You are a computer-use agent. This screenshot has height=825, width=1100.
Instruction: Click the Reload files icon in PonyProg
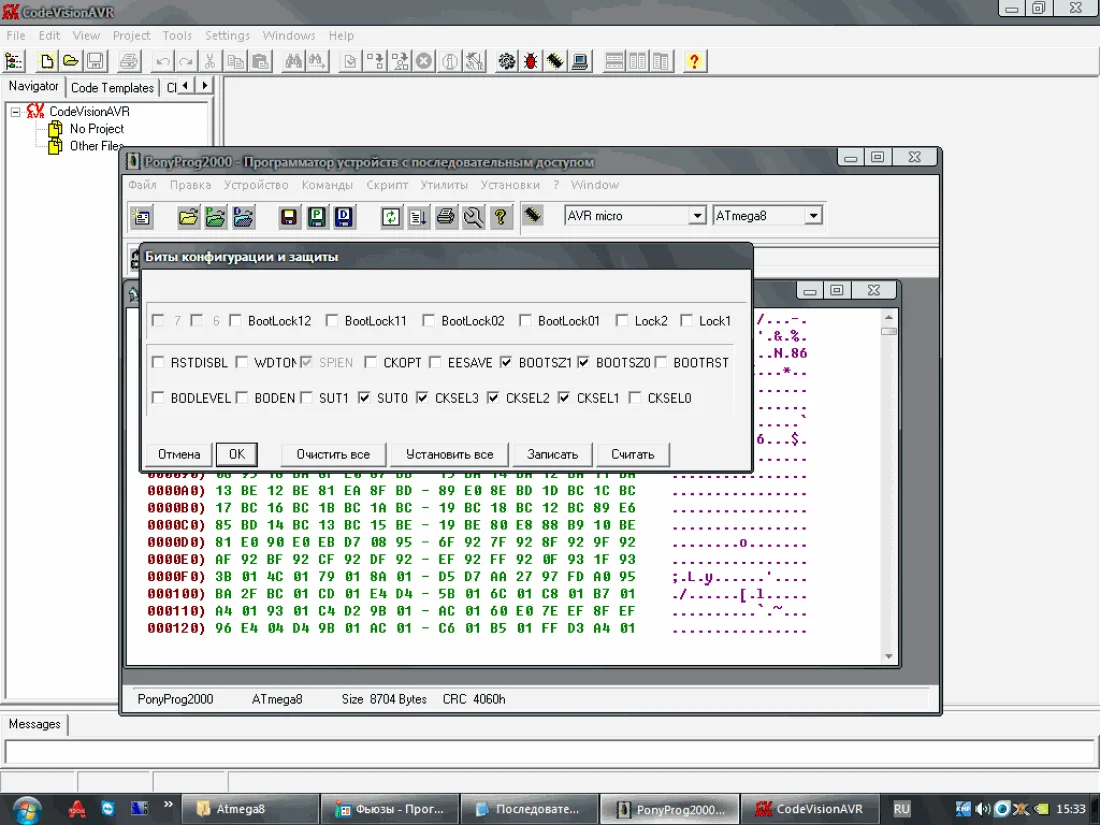pyautogui.click(x=391, y=217)
